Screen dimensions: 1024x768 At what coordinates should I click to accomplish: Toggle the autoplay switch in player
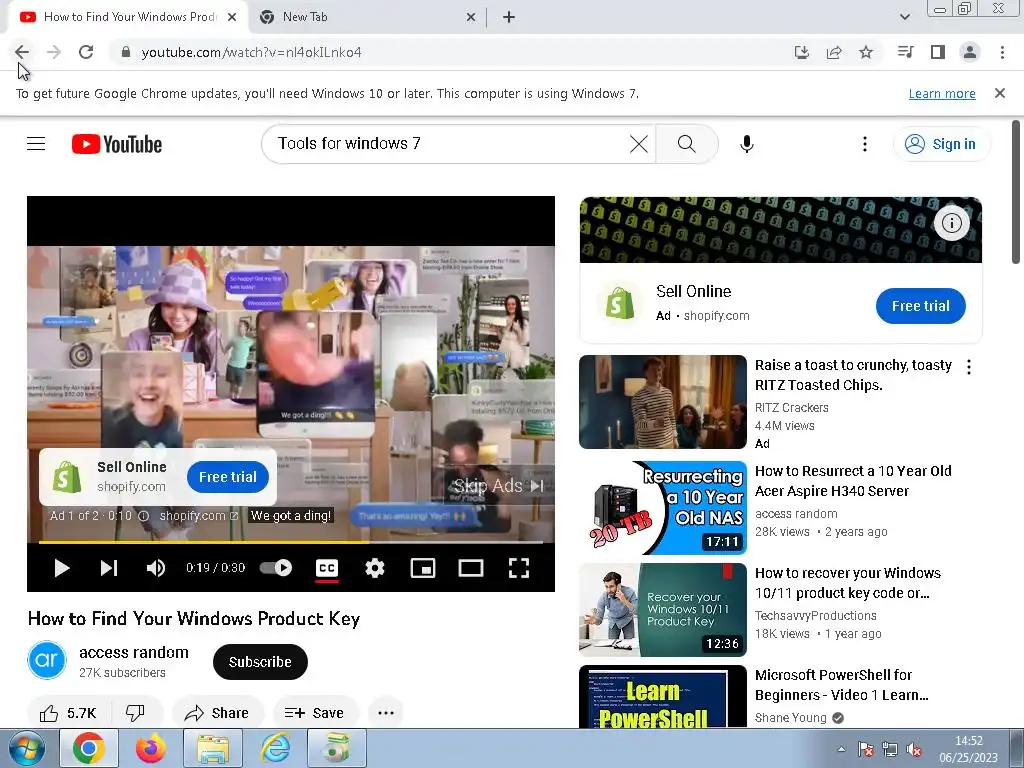[276, 568]
